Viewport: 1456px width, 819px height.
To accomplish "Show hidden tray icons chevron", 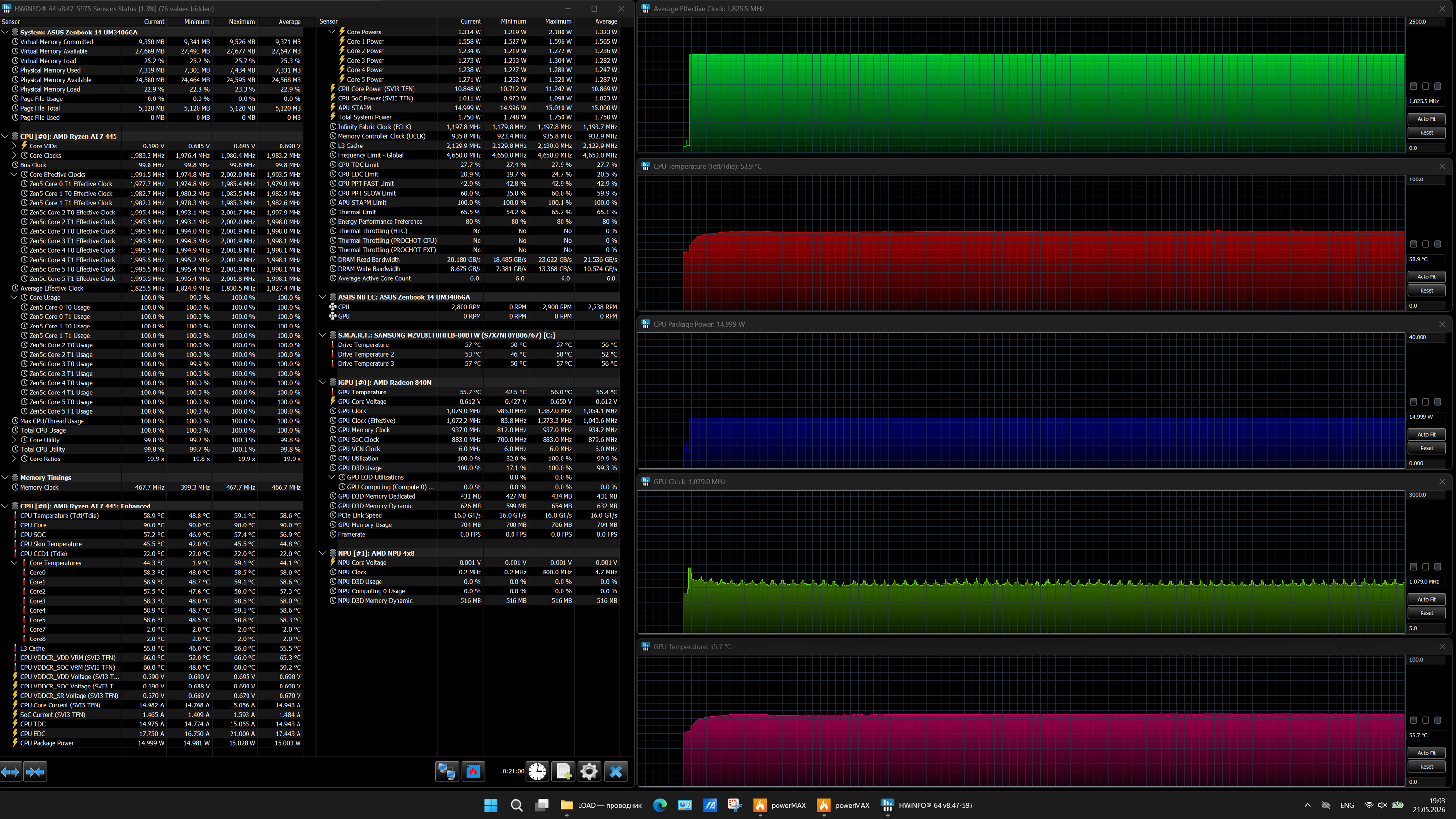I will tap(1307, 805).
